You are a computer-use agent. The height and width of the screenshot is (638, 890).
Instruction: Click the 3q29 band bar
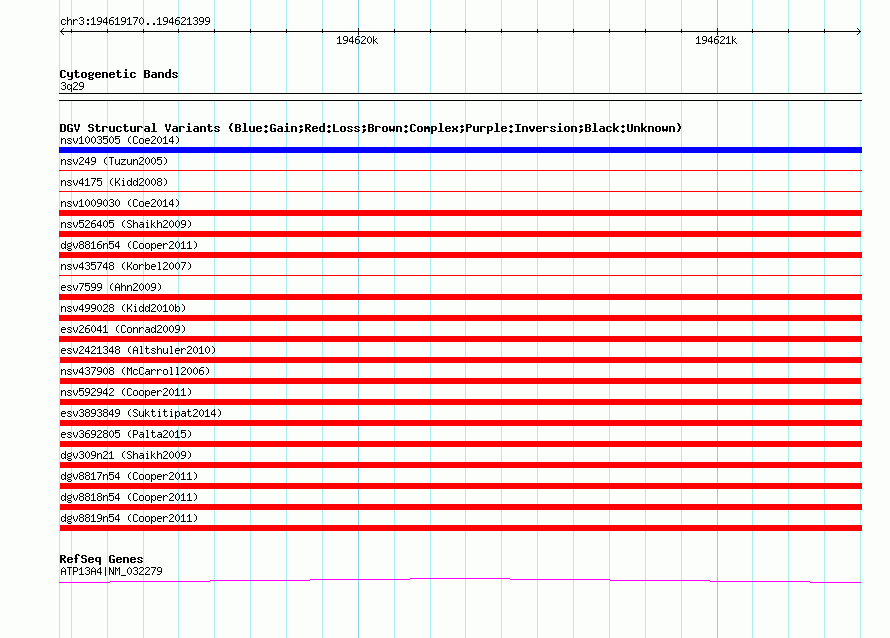point(460,97)
